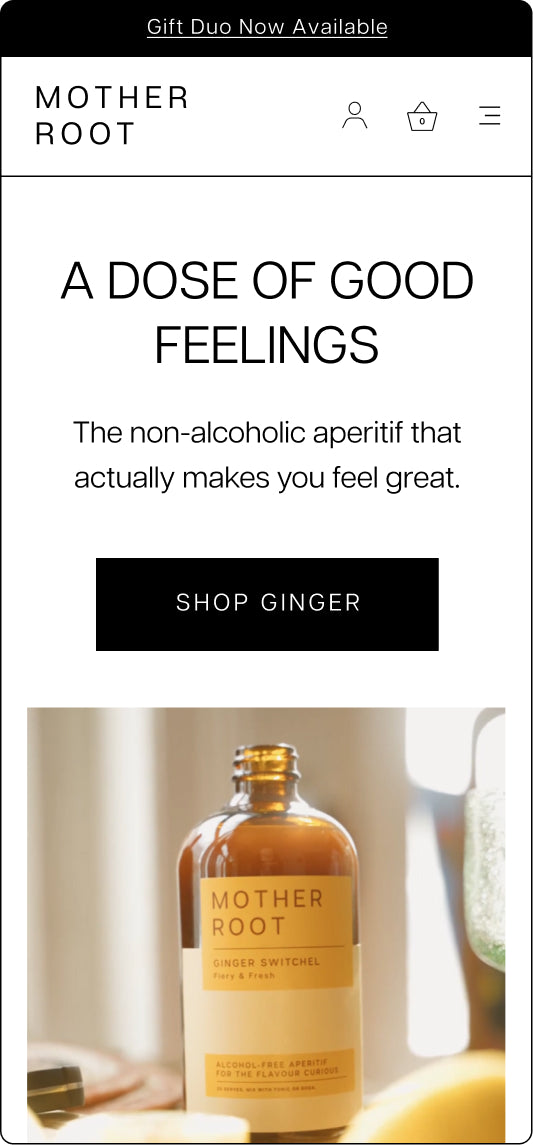Click the Alcohol-Free Aperitif lower bottle label

coord(279,1073)
